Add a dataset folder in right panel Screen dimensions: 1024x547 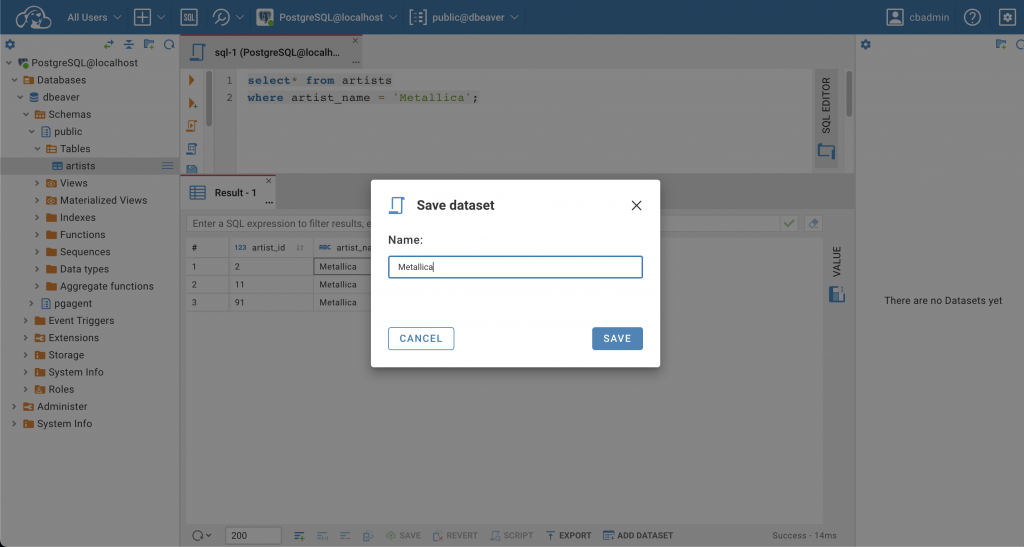(x=1000, y=44)
